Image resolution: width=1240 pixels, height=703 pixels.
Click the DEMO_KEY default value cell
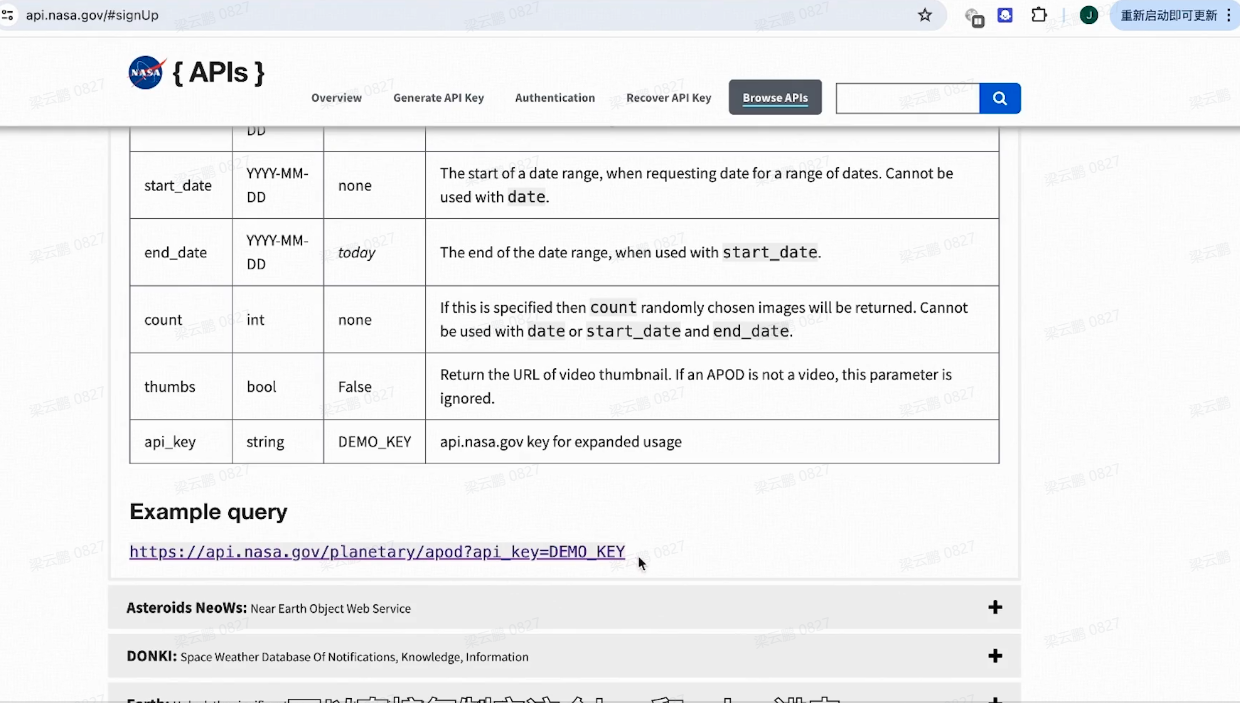point(375,442)
